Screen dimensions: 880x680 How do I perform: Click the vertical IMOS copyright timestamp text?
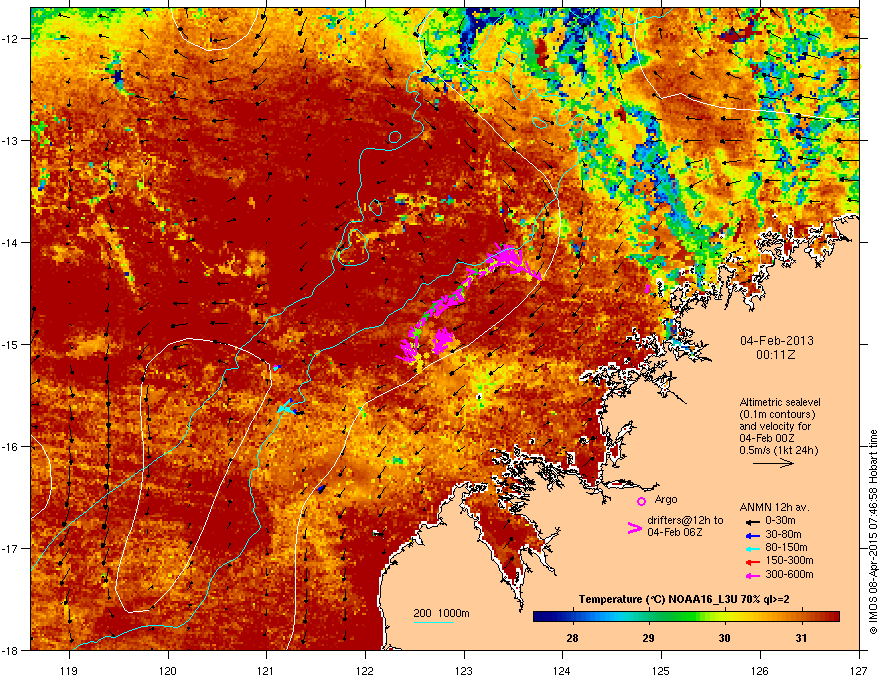click(x=873, y=532)
